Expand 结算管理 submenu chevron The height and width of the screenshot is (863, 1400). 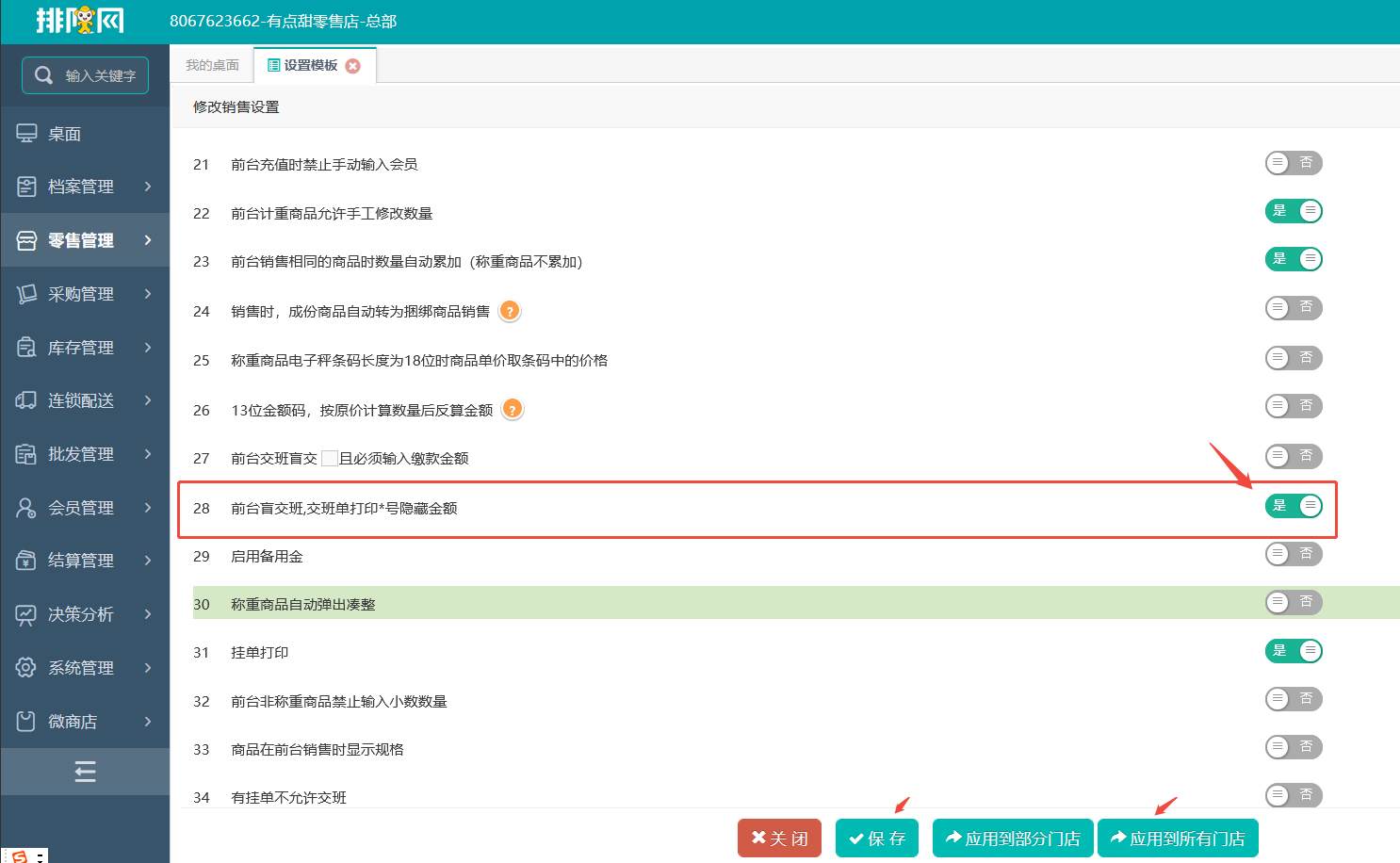pyautogui.click(x=148, y=561)
